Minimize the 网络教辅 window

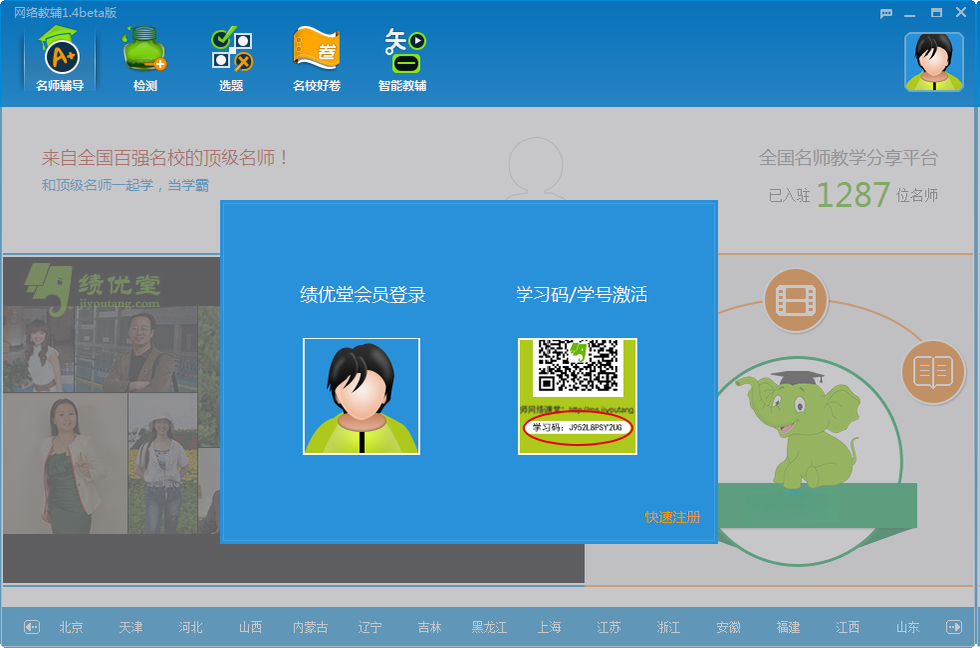pyautogui.click(x=910, y=13)
